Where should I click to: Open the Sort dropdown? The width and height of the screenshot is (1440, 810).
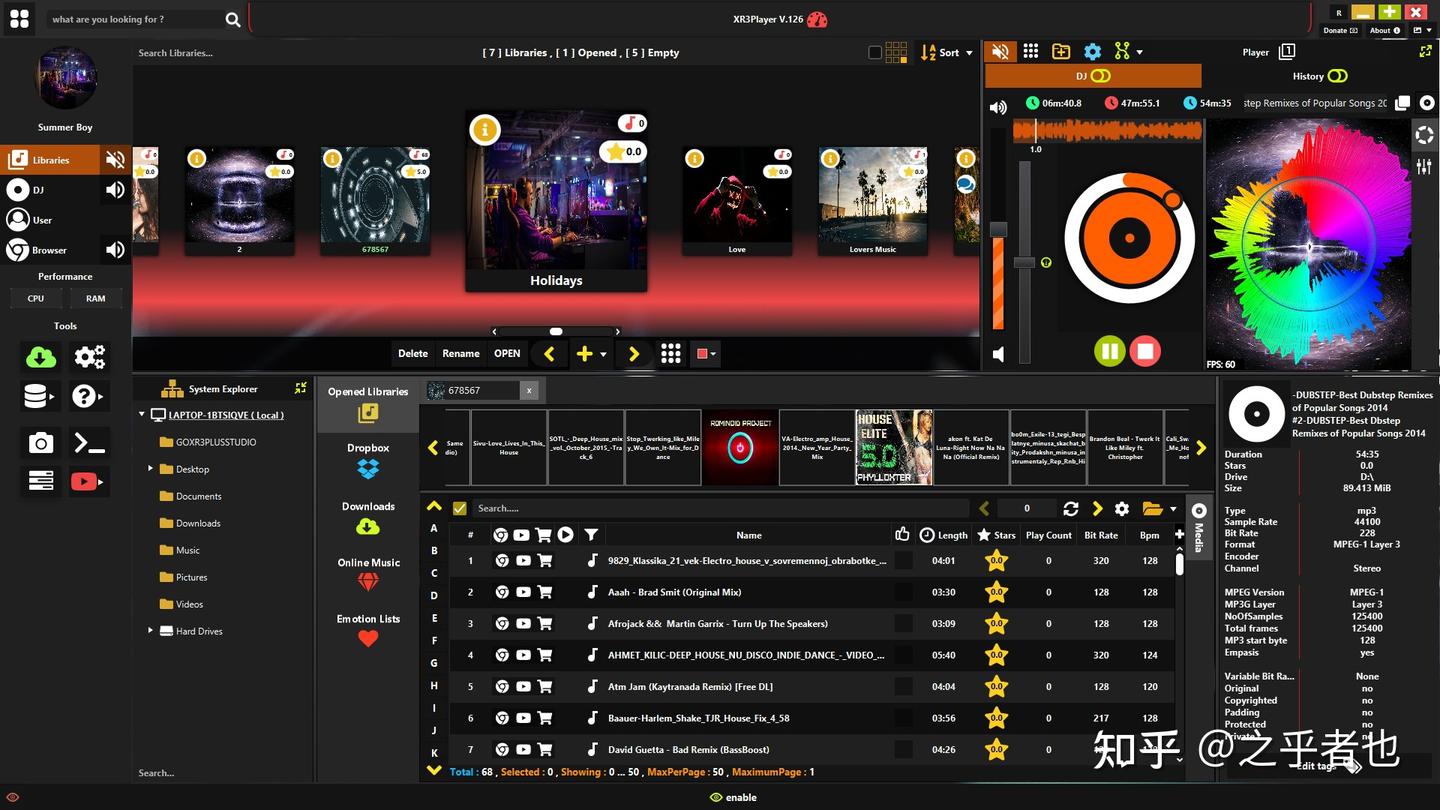(x=947, y=52)
